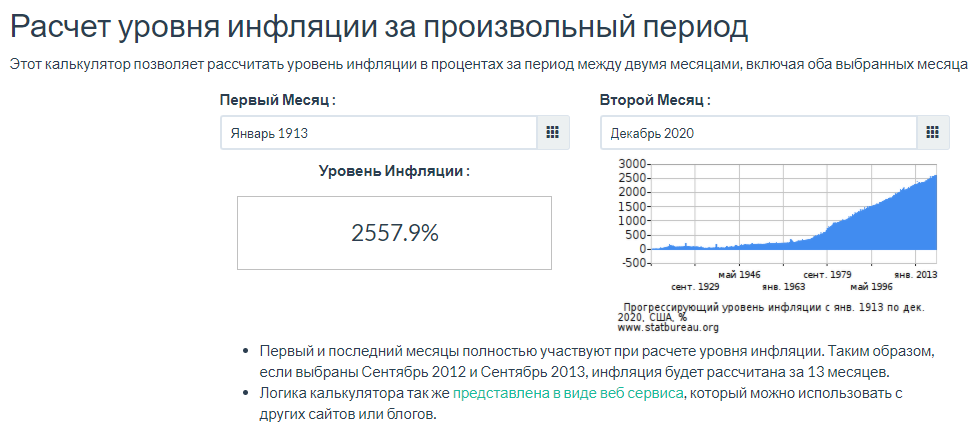Click the 'май 1946' chart axis label
Viewport: 977px width, 430px height.
point(740,273)
